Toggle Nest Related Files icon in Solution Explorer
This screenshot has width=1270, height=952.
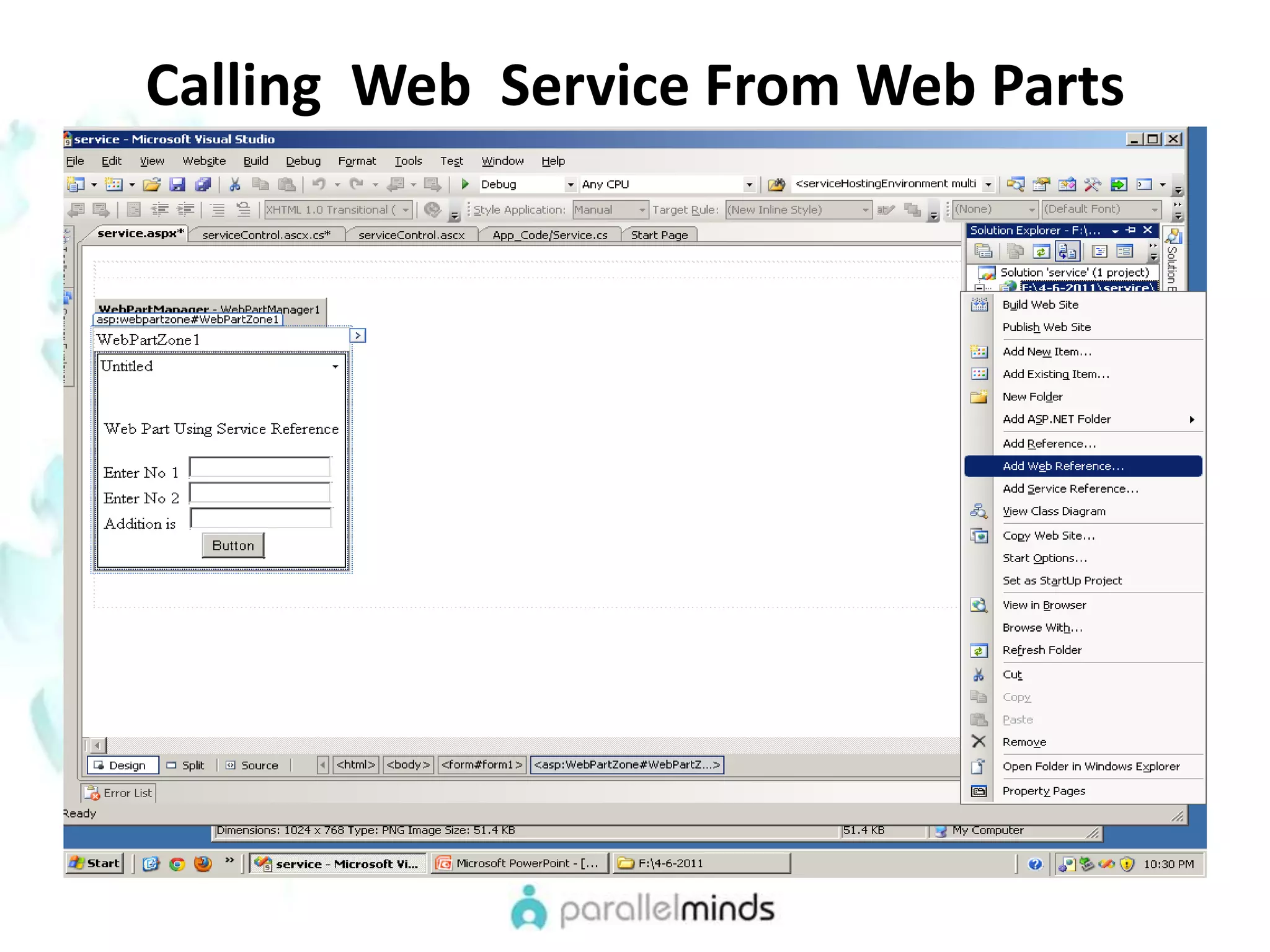[x=1068, y=251]
